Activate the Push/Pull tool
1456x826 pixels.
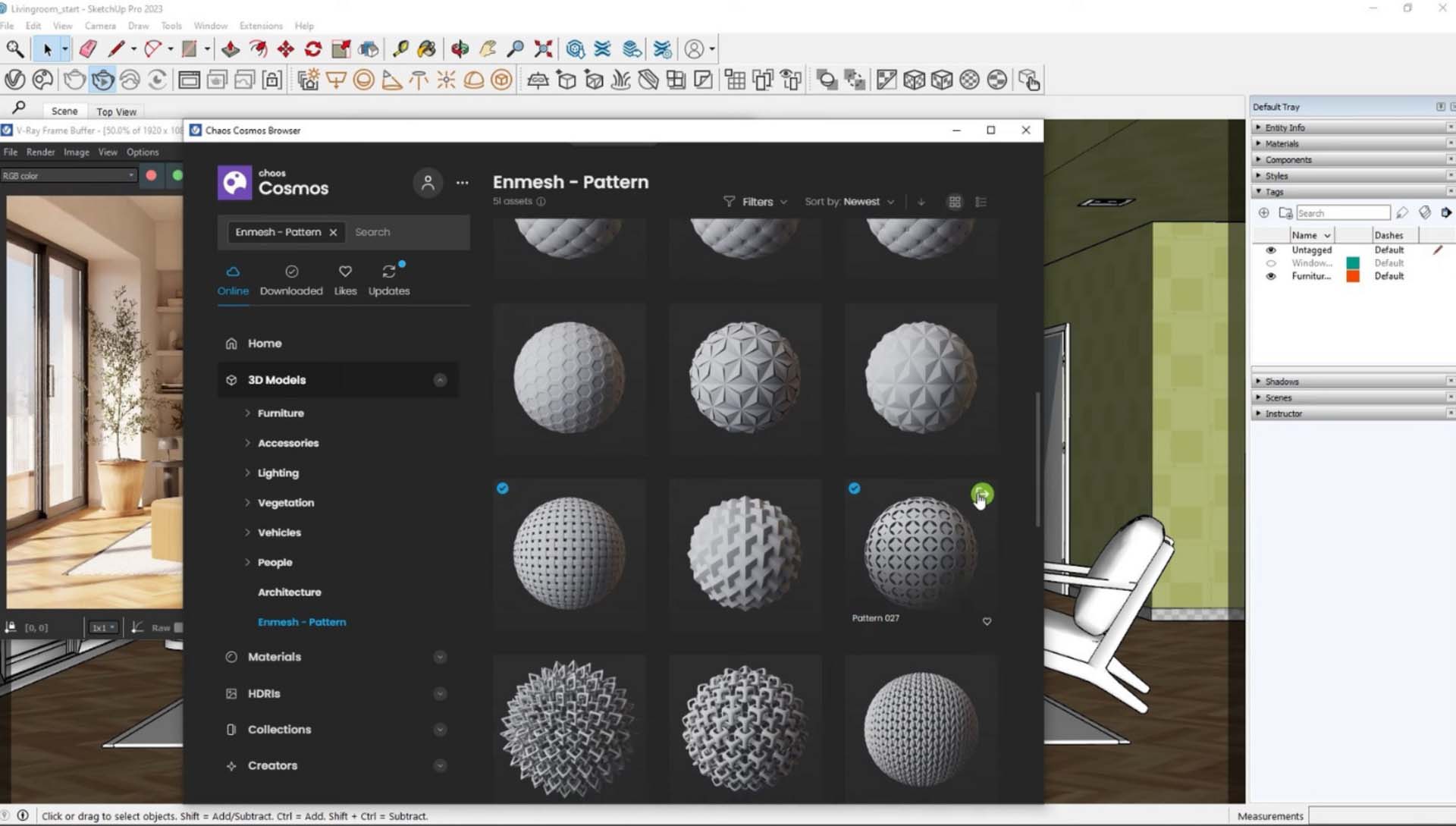click(x=231, y=49)
